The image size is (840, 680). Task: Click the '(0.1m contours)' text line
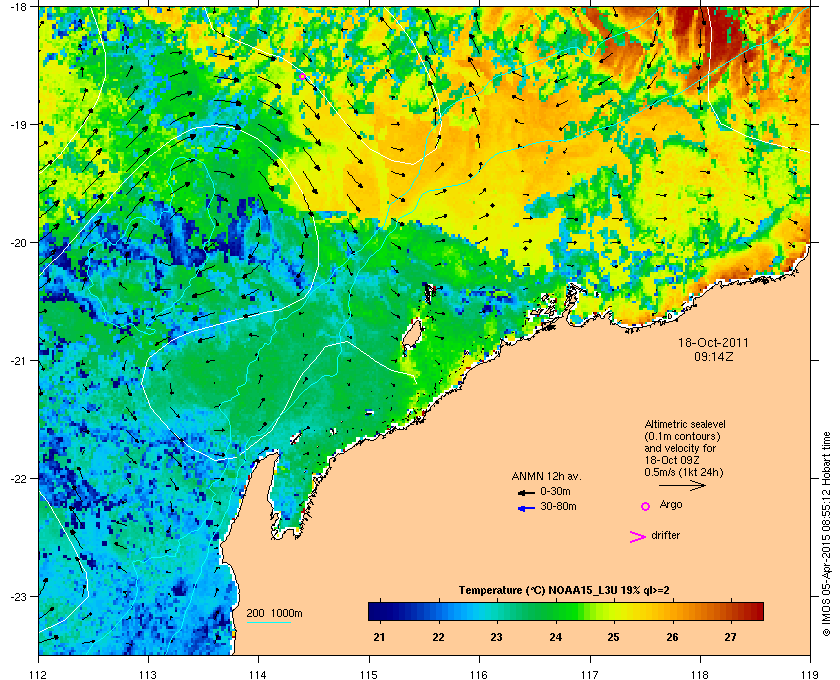682,436
